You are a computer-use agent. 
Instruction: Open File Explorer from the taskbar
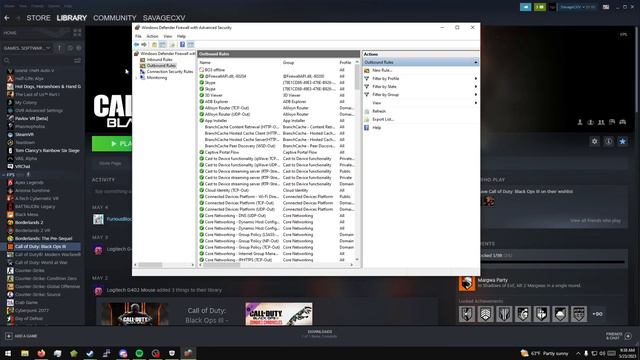pyautogui.click(x=25, y=353)
